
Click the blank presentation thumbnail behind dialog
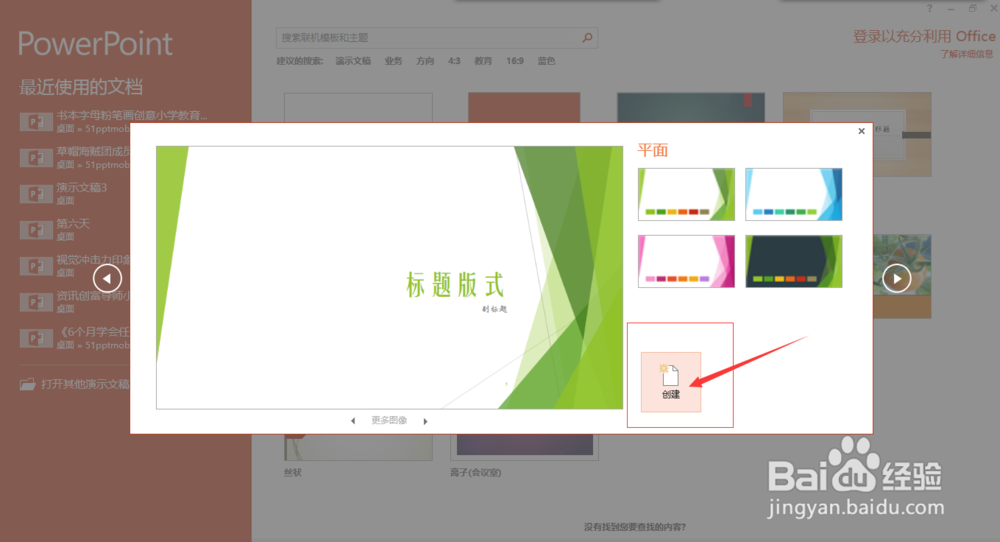tap(358, 108)
